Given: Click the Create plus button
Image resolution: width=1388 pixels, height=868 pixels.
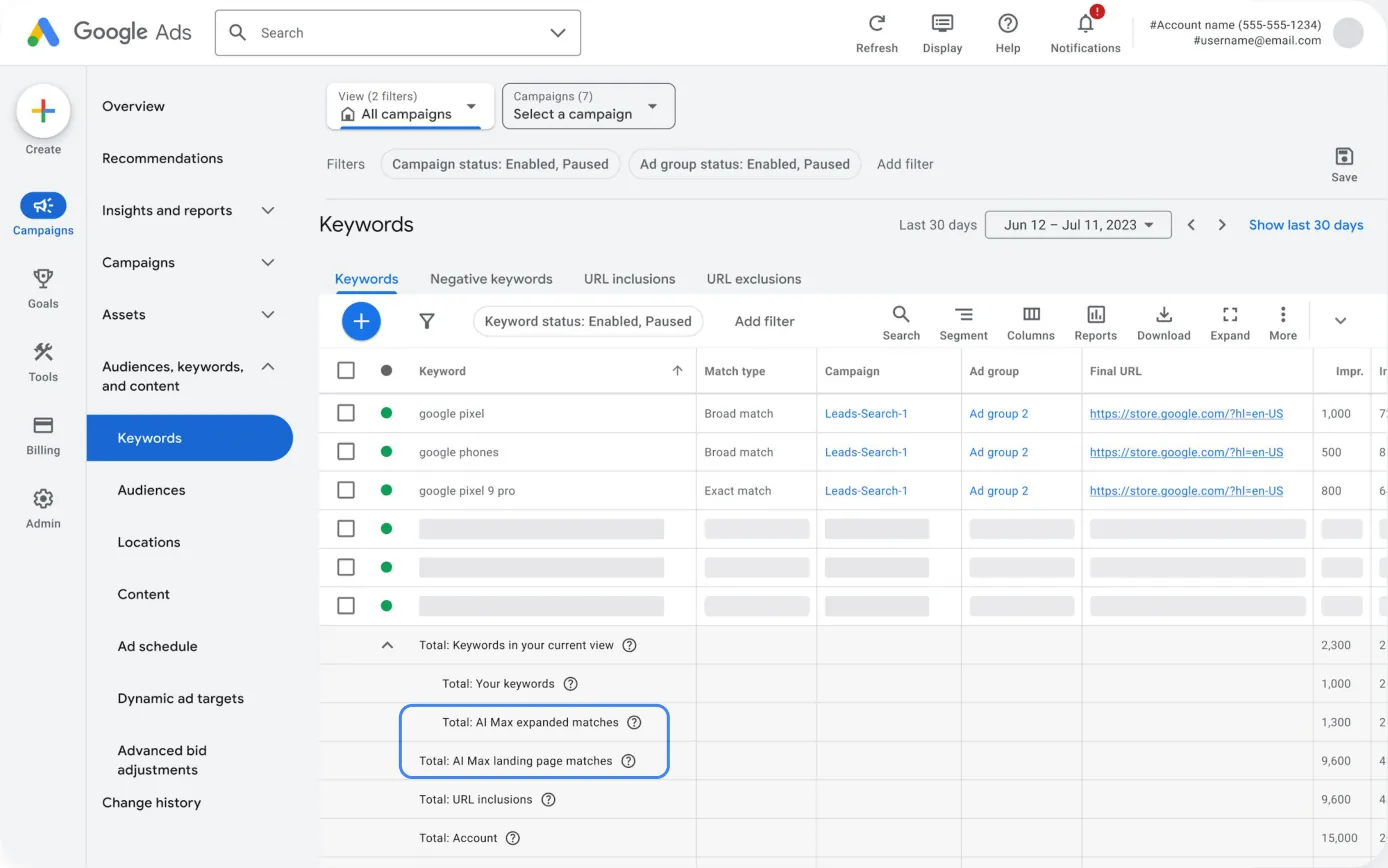Looking at the screenshot, I should 43,111.
